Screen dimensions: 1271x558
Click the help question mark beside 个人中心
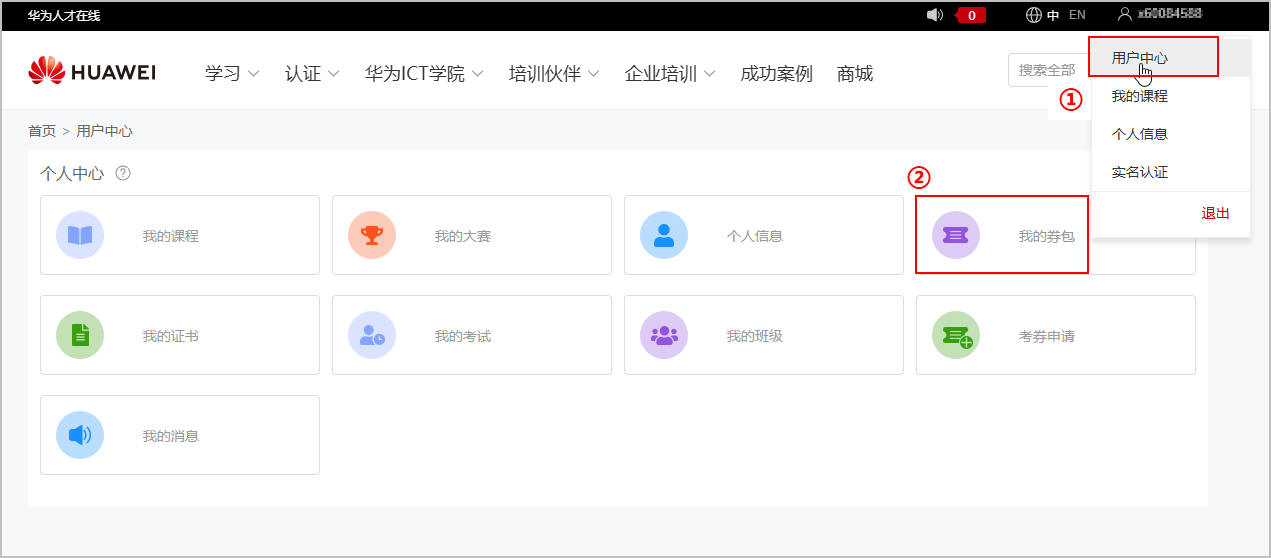click(123, 173)
